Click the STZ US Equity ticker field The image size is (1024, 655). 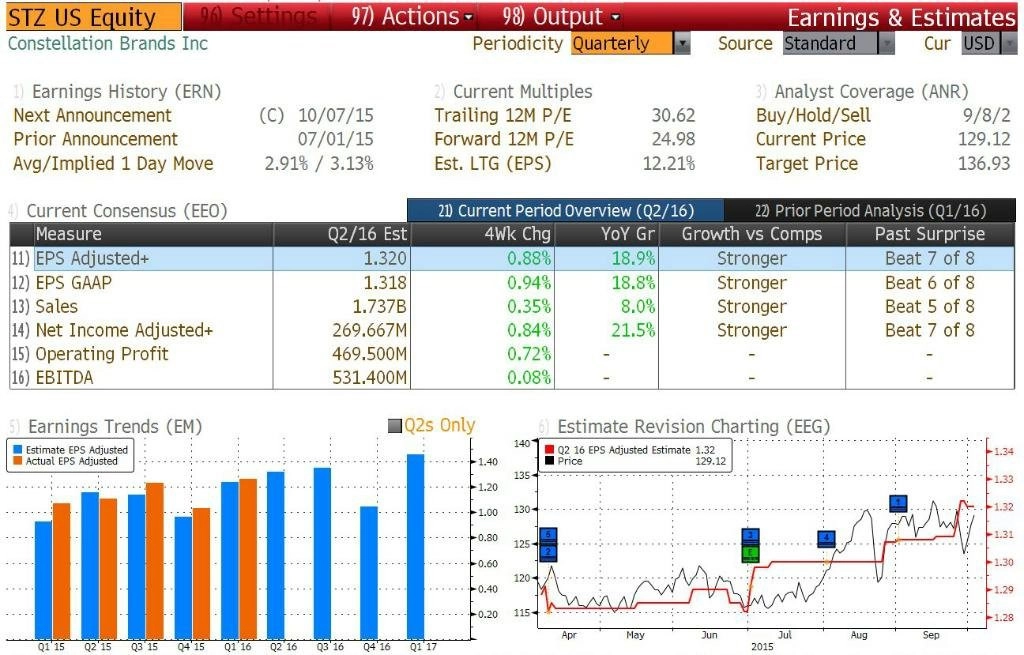tap(93, 17)
